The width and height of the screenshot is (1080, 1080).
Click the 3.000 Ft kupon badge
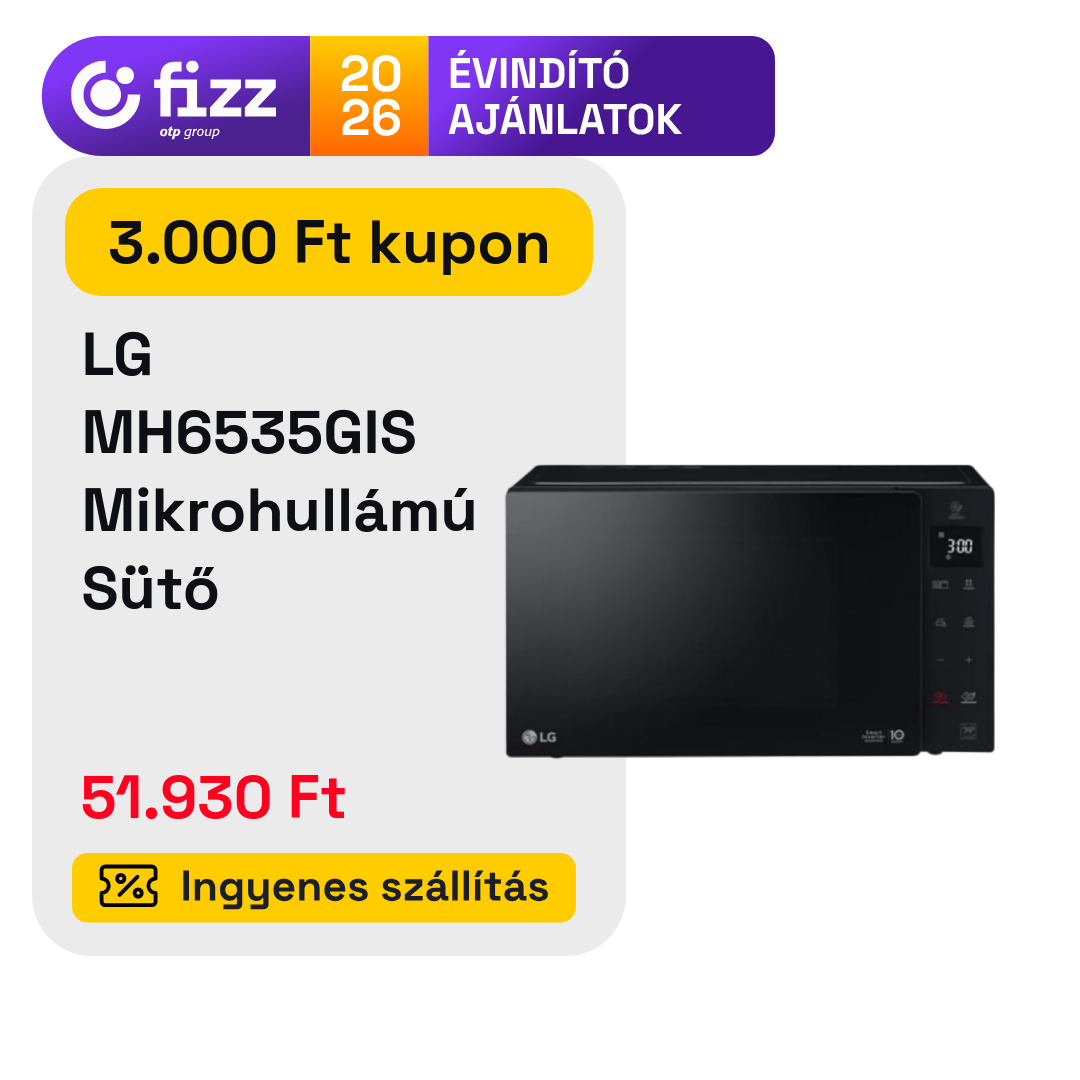(x=329, y=242)
